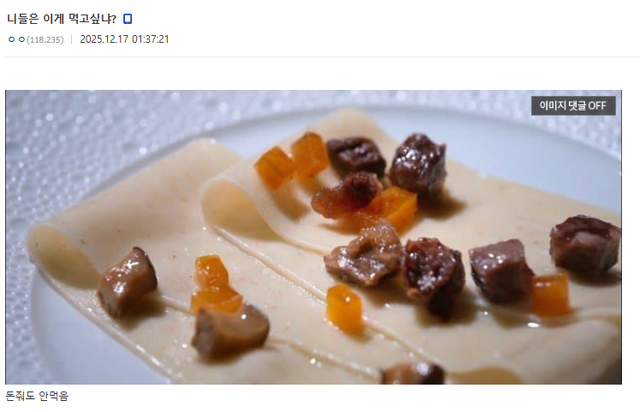Toggle the 이미지 댓글 OFF button
The width and height of the screenshot is (640, 412).
[573, 106]
